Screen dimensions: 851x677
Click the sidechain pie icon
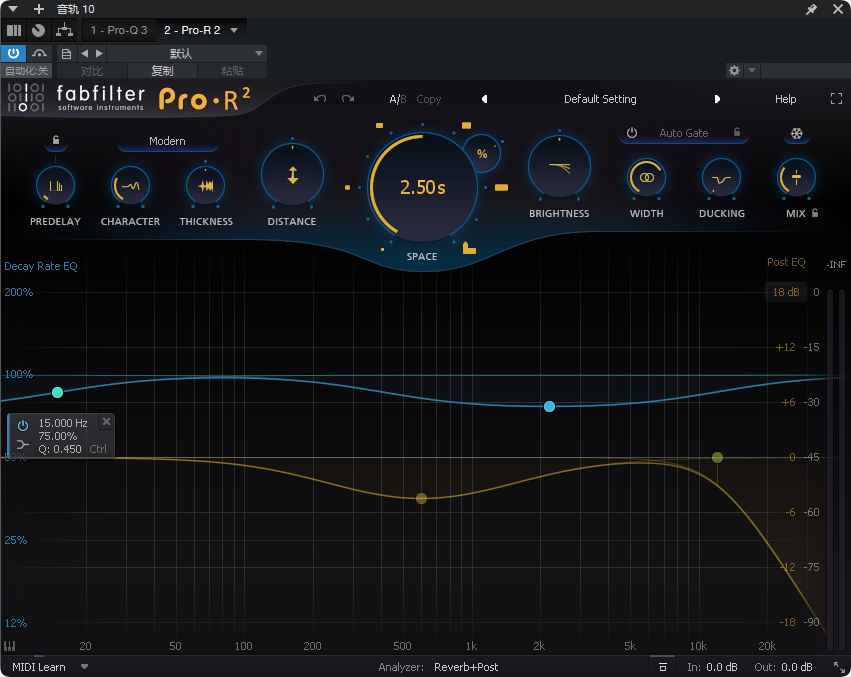click(x=38, y=30)
